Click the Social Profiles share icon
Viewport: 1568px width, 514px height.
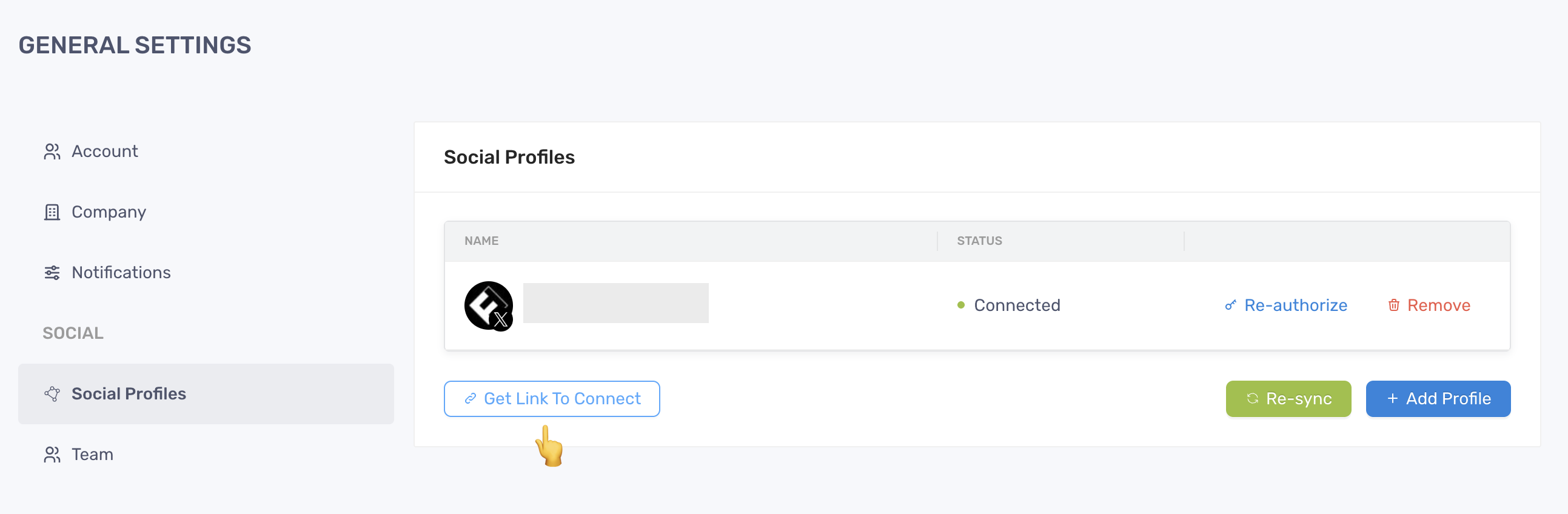52,394
